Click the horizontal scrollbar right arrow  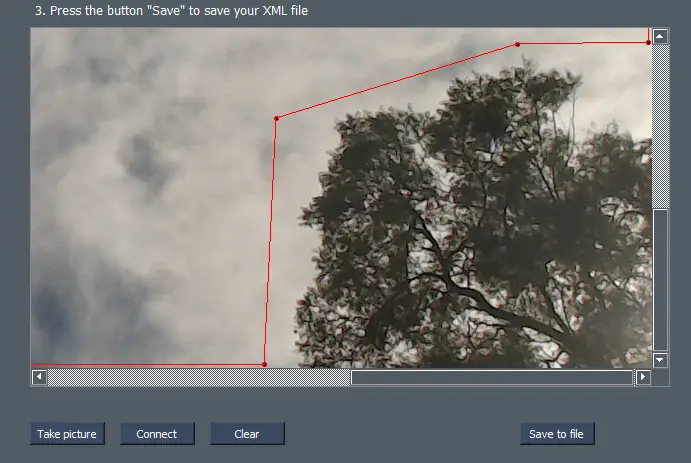point(643,377)
